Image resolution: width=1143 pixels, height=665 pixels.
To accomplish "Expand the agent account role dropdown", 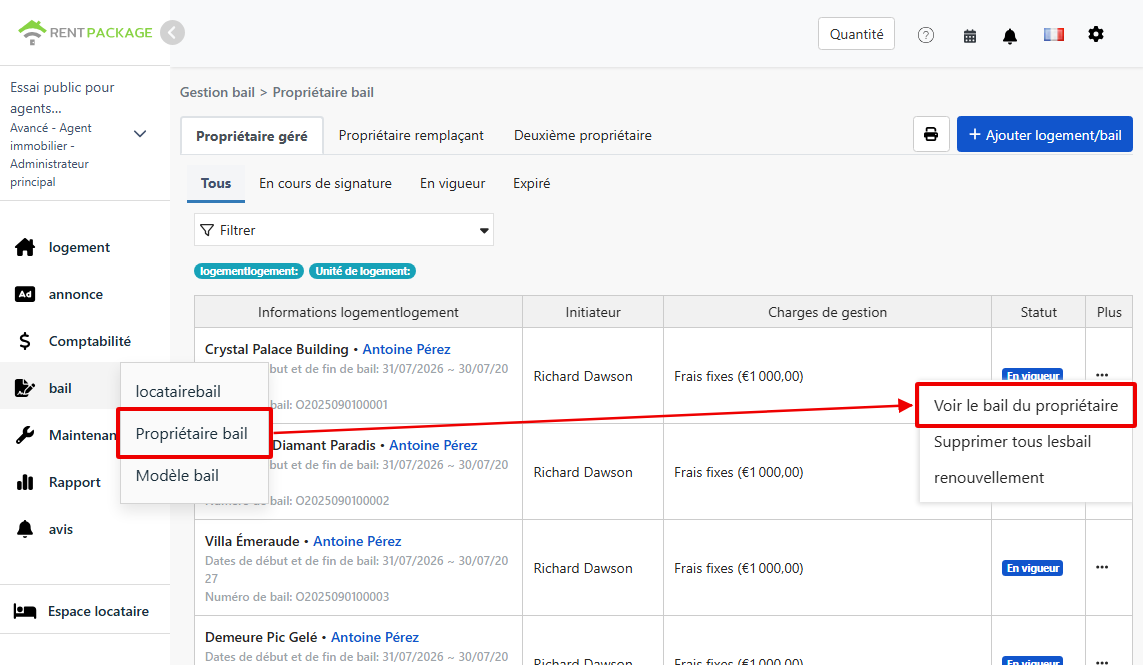I will point(140,134).
